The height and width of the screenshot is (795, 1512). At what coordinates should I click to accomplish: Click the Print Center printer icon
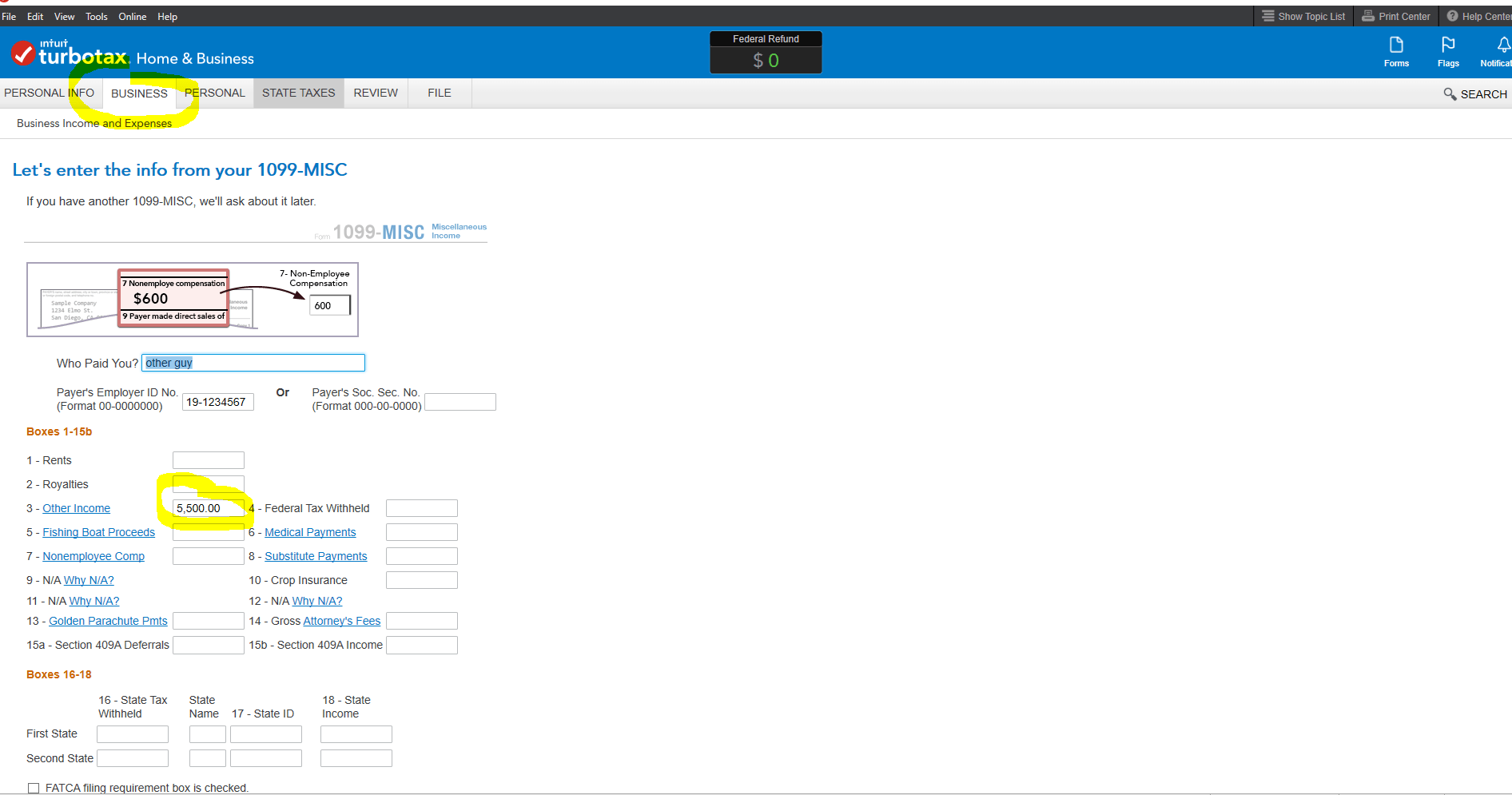click(x=1368, y=16)
